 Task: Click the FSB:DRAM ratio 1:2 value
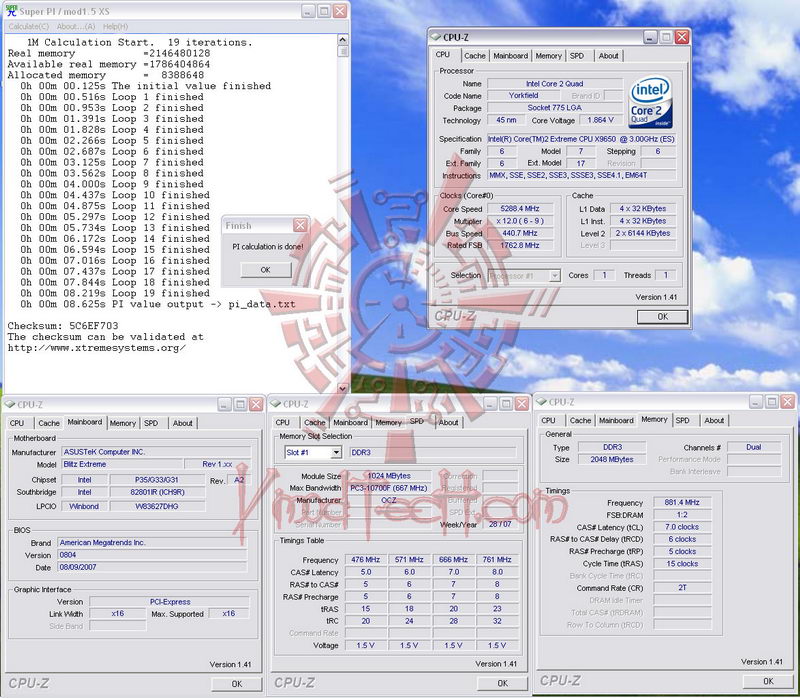pos(682,515)
